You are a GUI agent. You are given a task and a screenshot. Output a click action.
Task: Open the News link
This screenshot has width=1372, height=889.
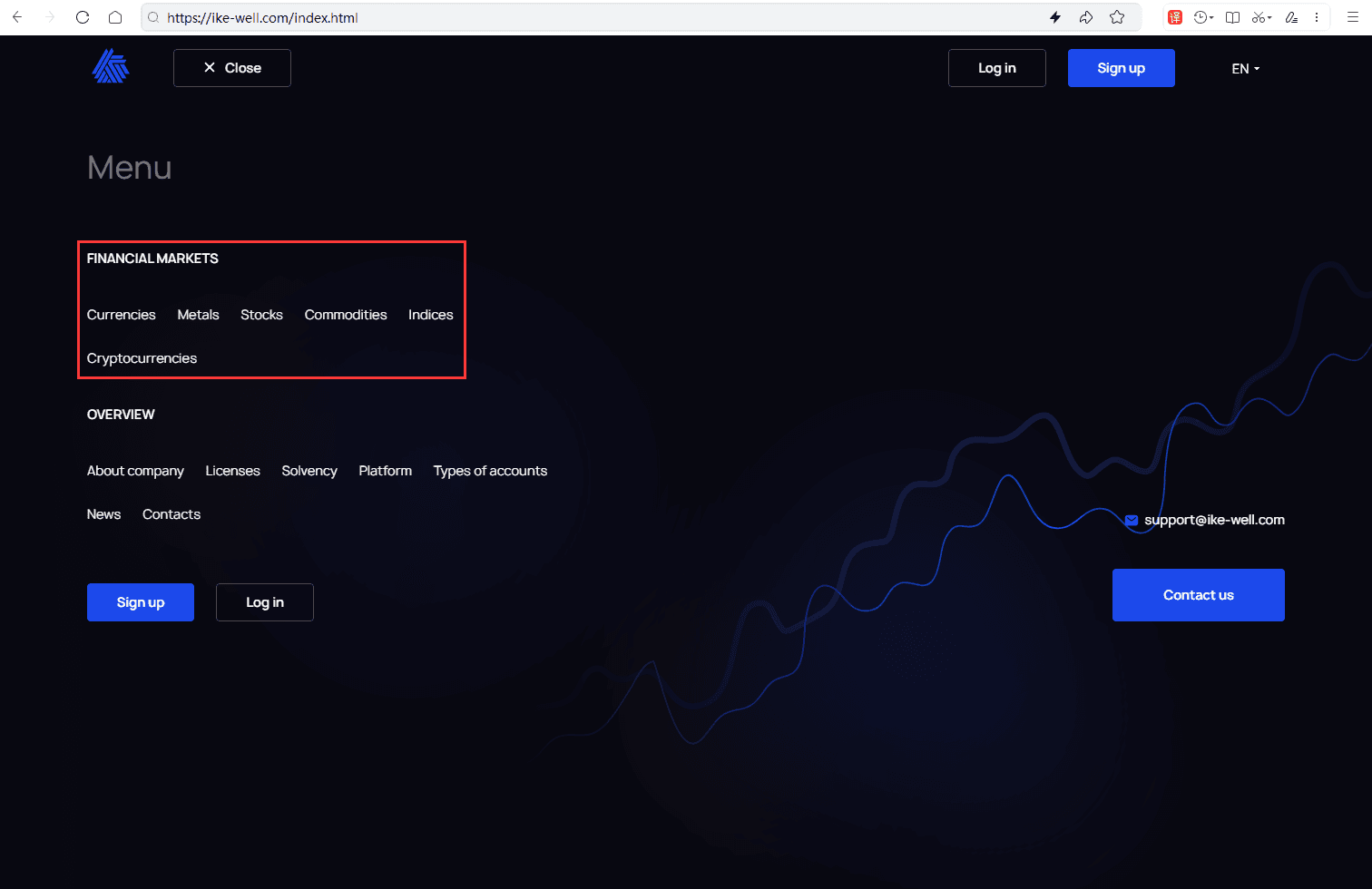tap(103, 514)
